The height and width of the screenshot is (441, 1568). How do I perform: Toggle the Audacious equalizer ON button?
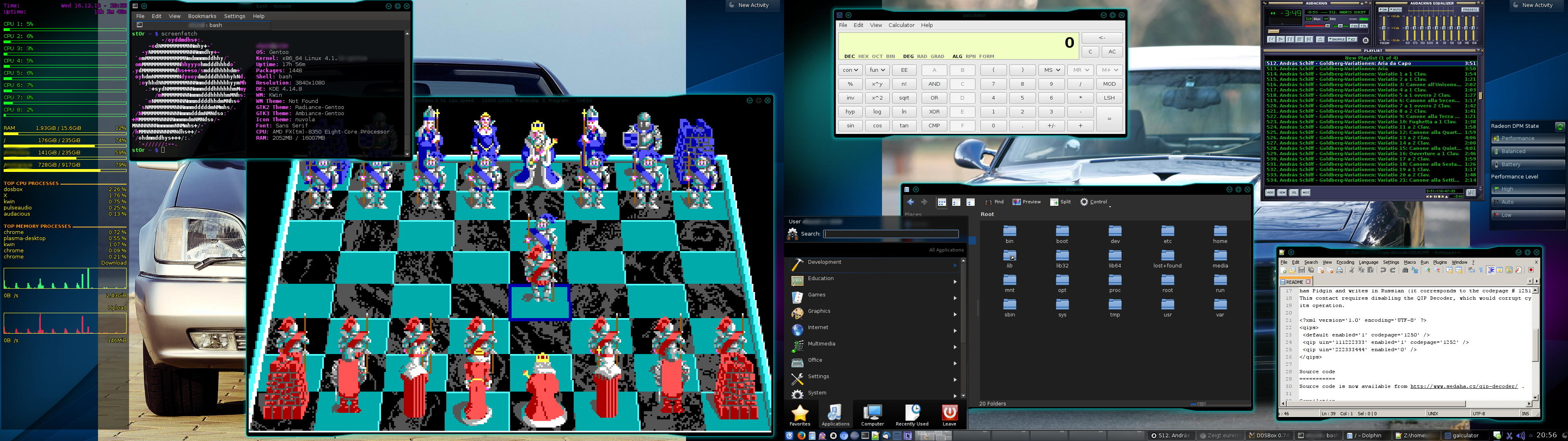click(1383, 10)
